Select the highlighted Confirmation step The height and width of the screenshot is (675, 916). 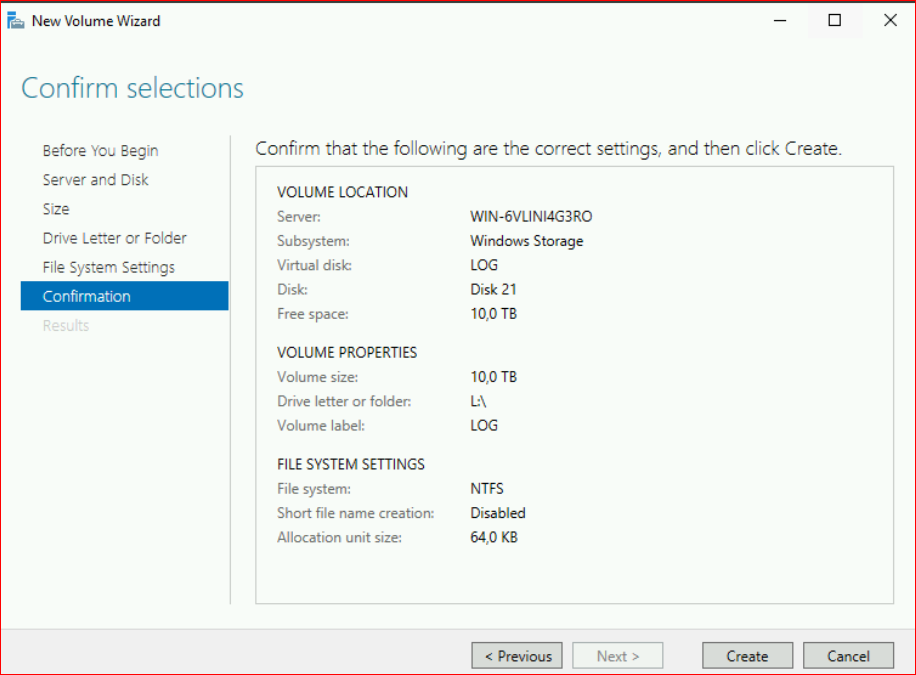[x=86, y=296]
